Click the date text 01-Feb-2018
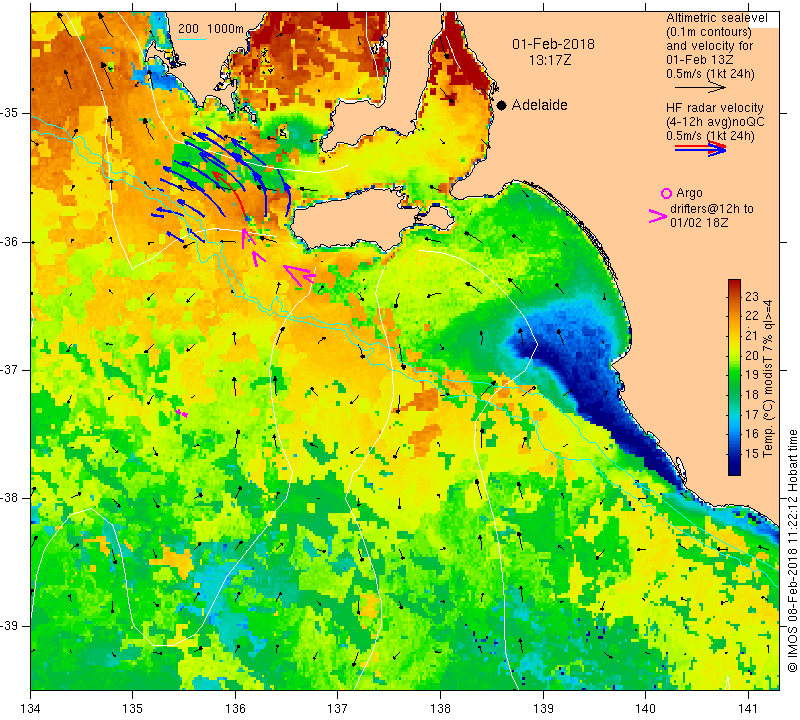Image resolution: width=800 pixels, height=720 pixels. point(553,44)
